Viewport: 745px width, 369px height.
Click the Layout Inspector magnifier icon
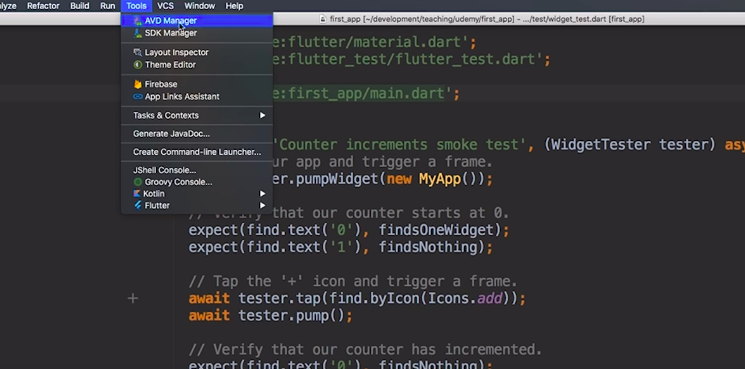(137, 52)
